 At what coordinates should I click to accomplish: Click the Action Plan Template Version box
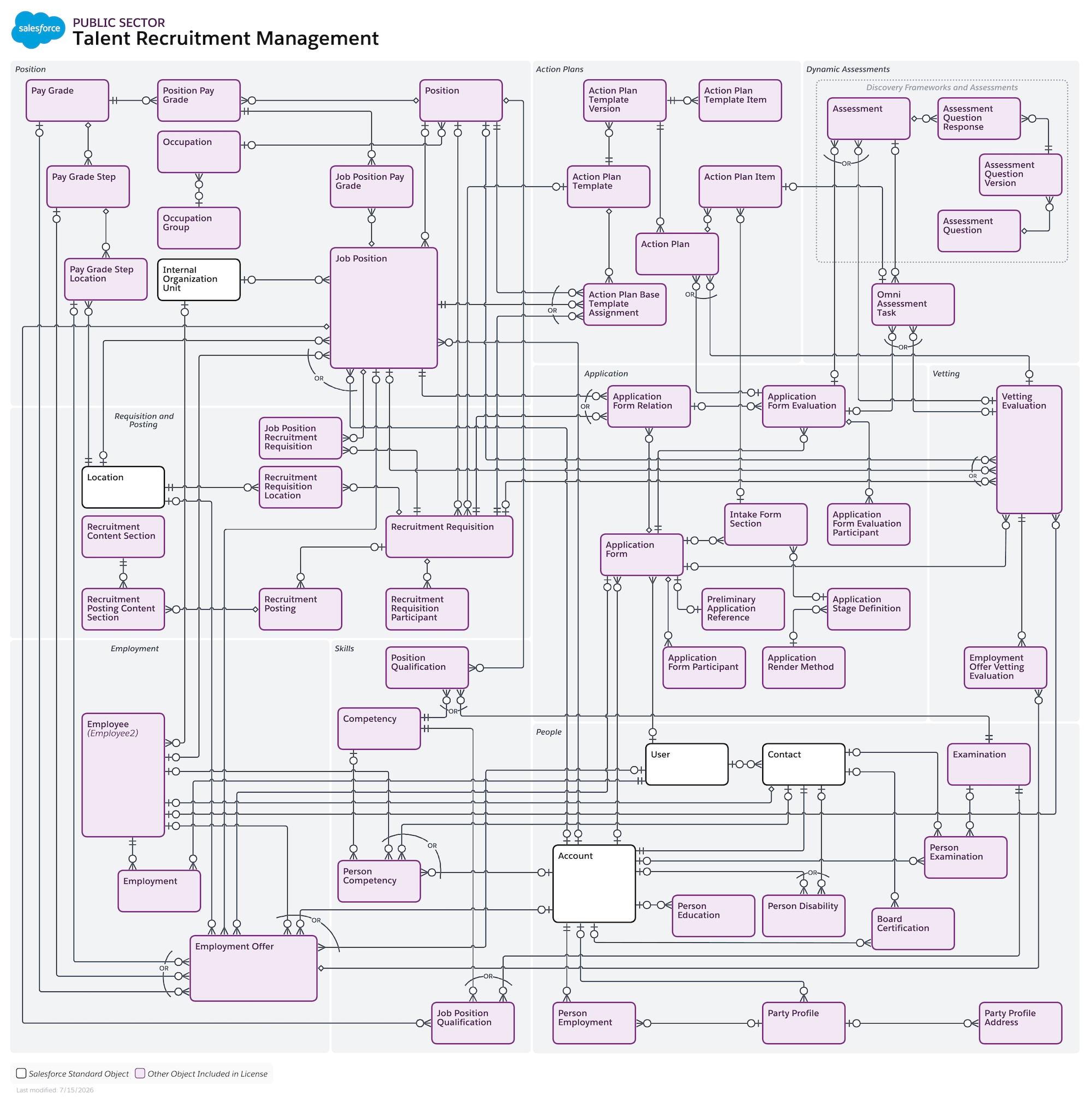[624, 100]
